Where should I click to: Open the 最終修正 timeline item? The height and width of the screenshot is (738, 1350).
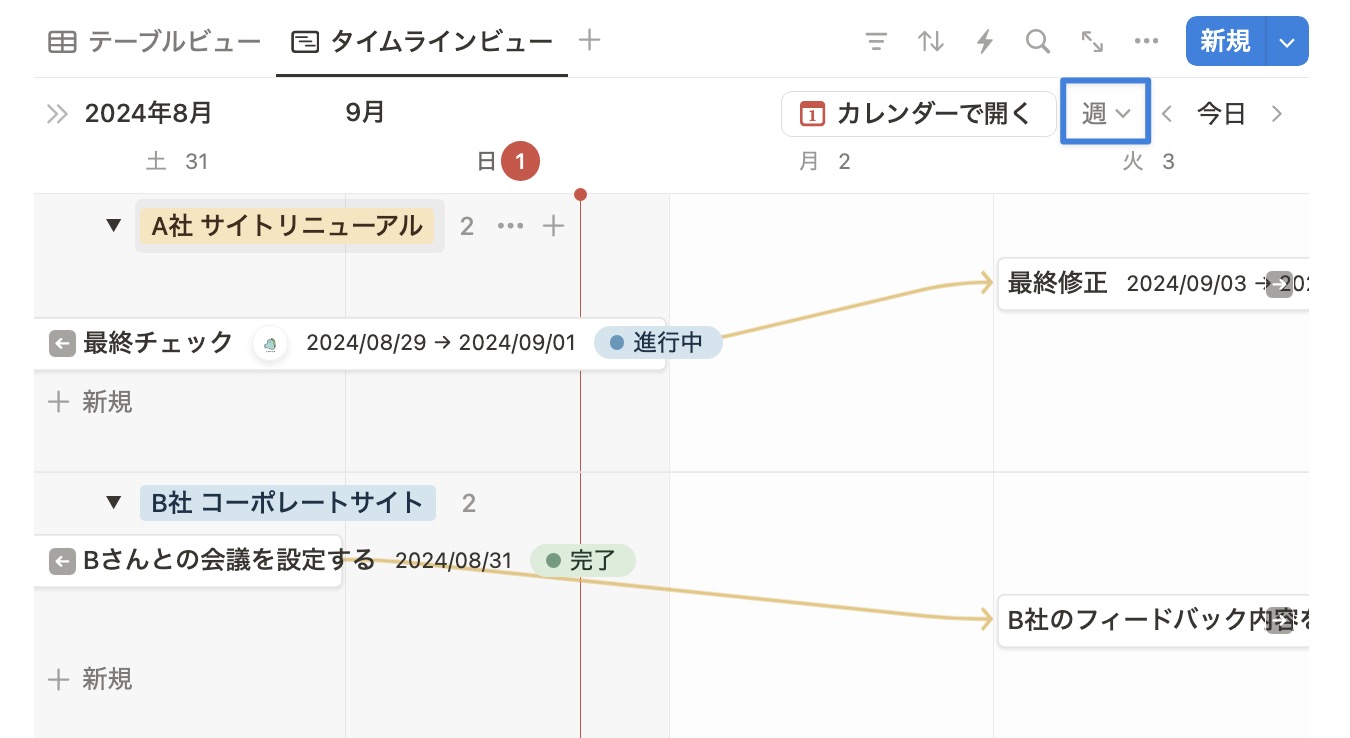click(1153, 283)
